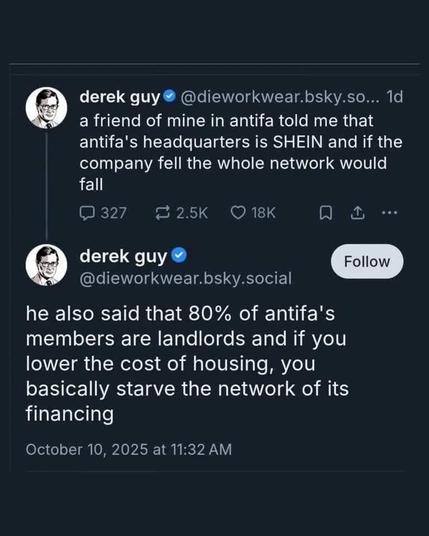
Task: Click the derek guy name on the parent post
Action: click(x=120, y=97)
